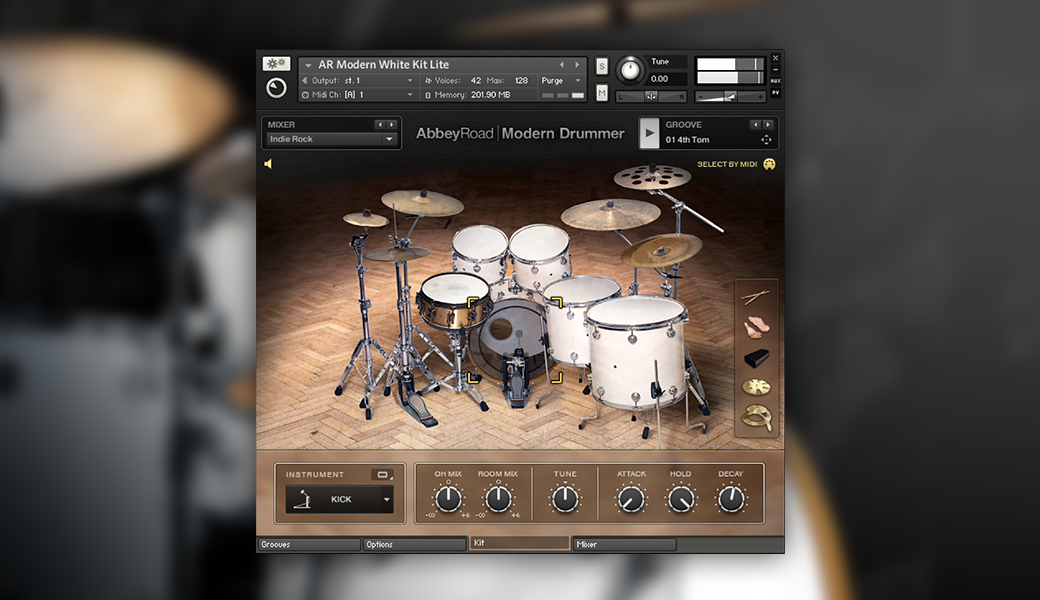Open the Output st. 1 dropdown
The width and height of the screenshot is (1040, 600).
(358, 80)
